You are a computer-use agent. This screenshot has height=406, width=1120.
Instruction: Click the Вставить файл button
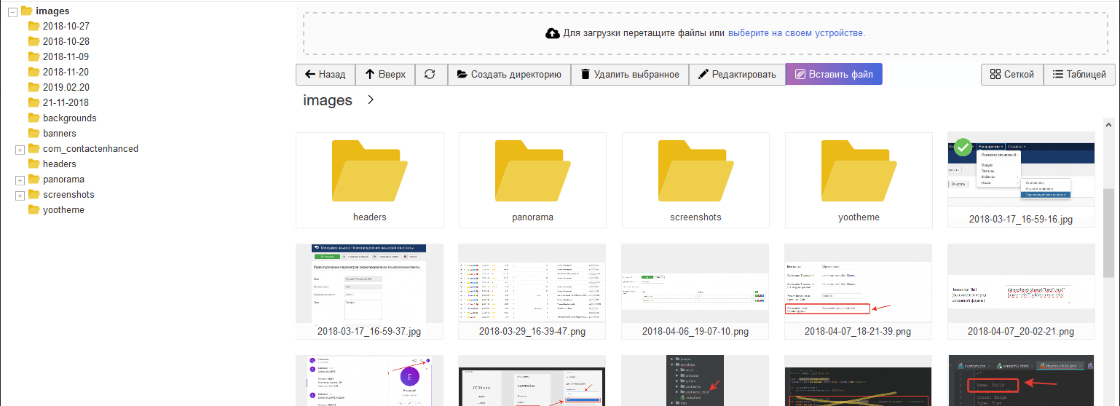tap(834, 75)
